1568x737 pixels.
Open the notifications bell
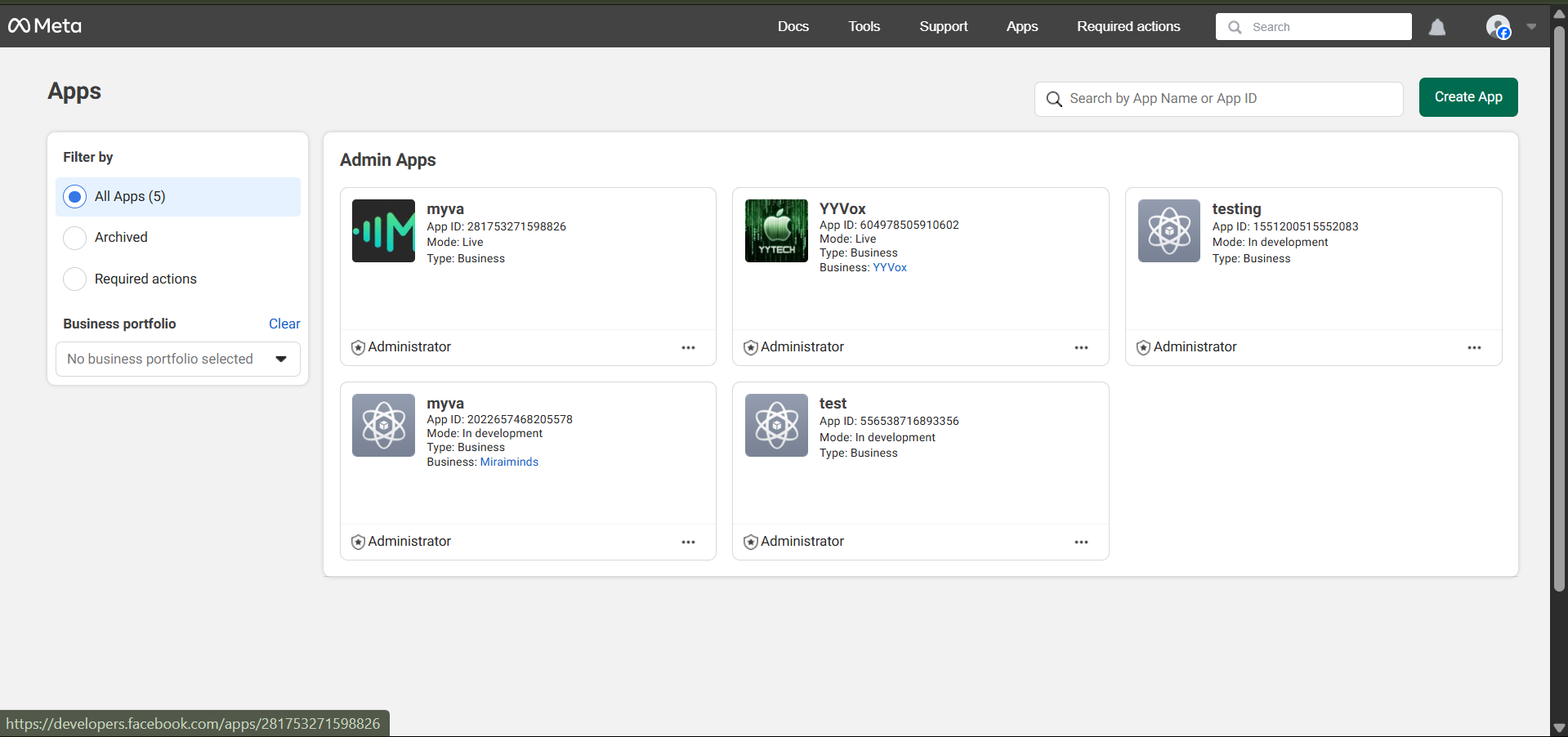pos(1436,26)
